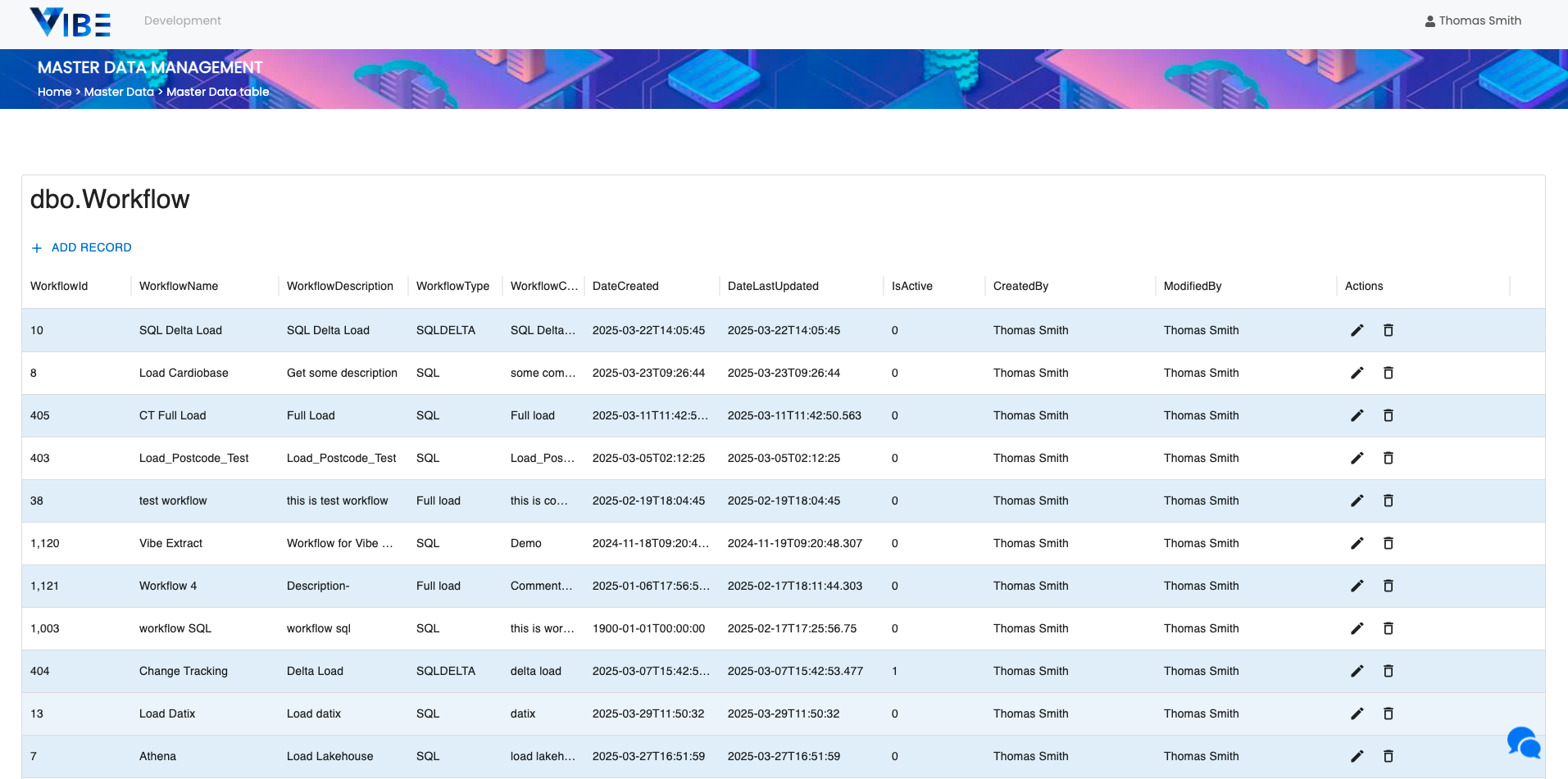Sort by WorkflowId column header
Screen dimensions: 1568x779
click(59, 286)
